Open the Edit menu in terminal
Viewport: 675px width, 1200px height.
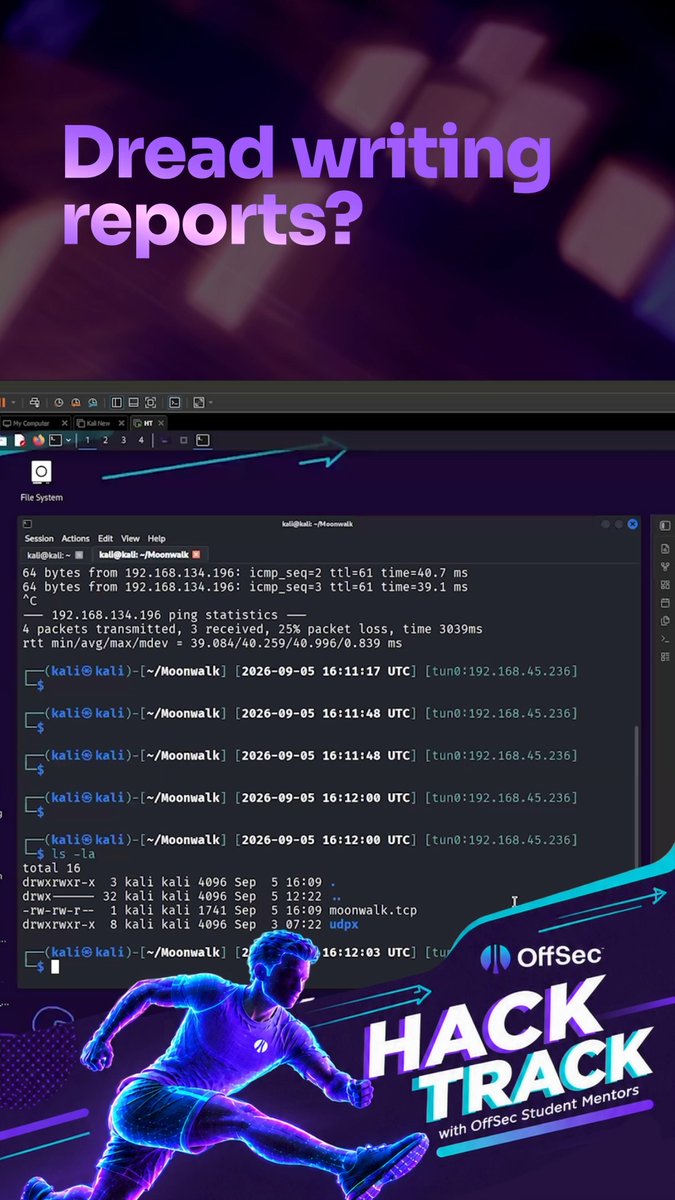(105, 538)
